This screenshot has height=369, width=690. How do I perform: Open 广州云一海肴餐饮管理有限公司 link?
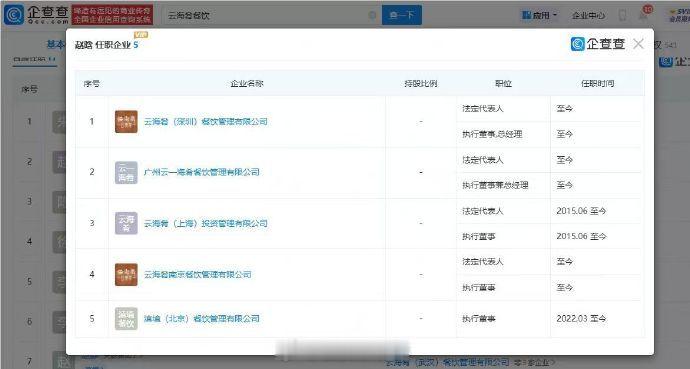(x=202, y=172)
